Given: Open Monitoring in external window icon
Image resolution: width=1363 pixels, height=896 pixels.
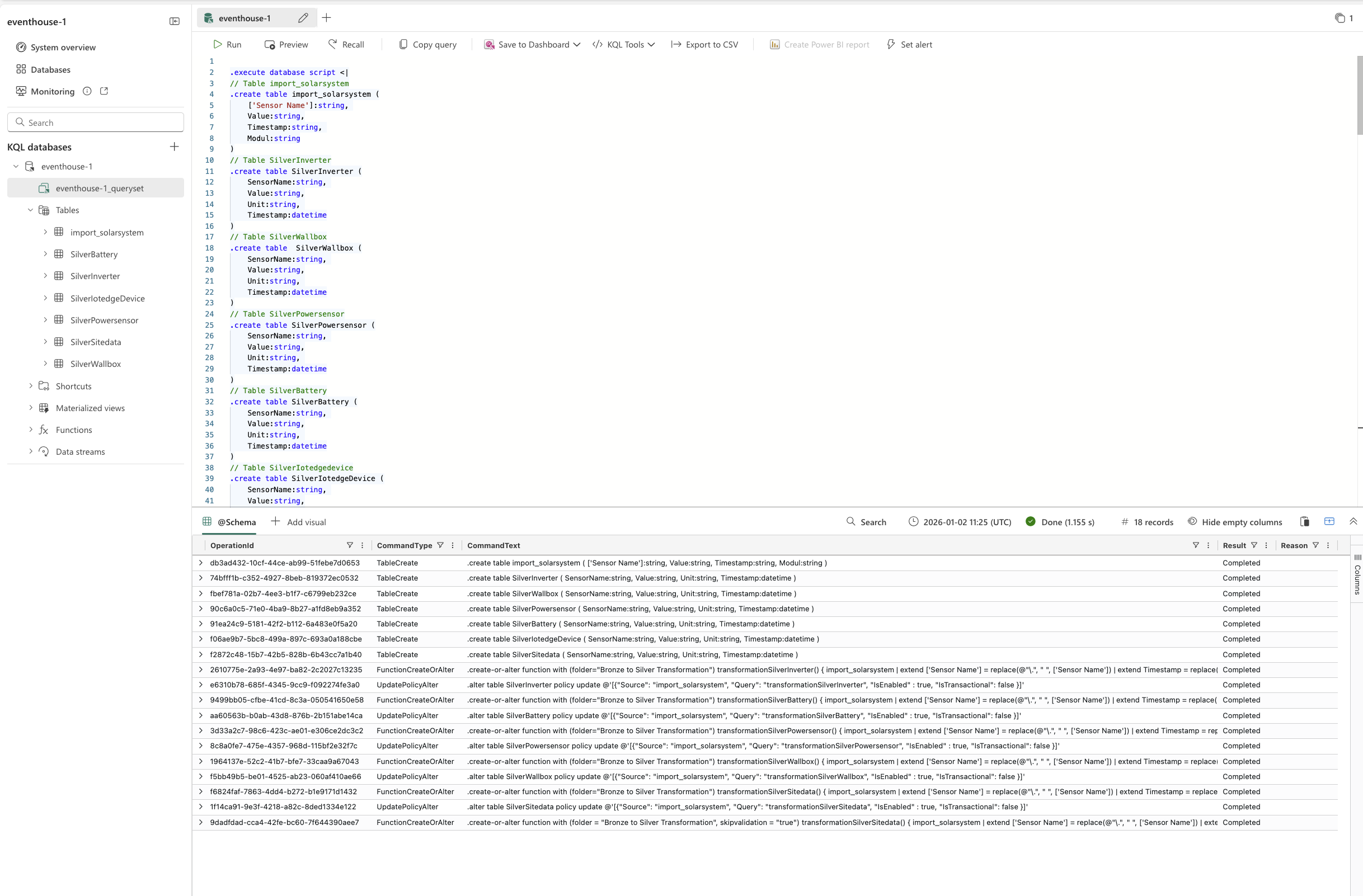Looking at the screenshot, I should [104, 91].
